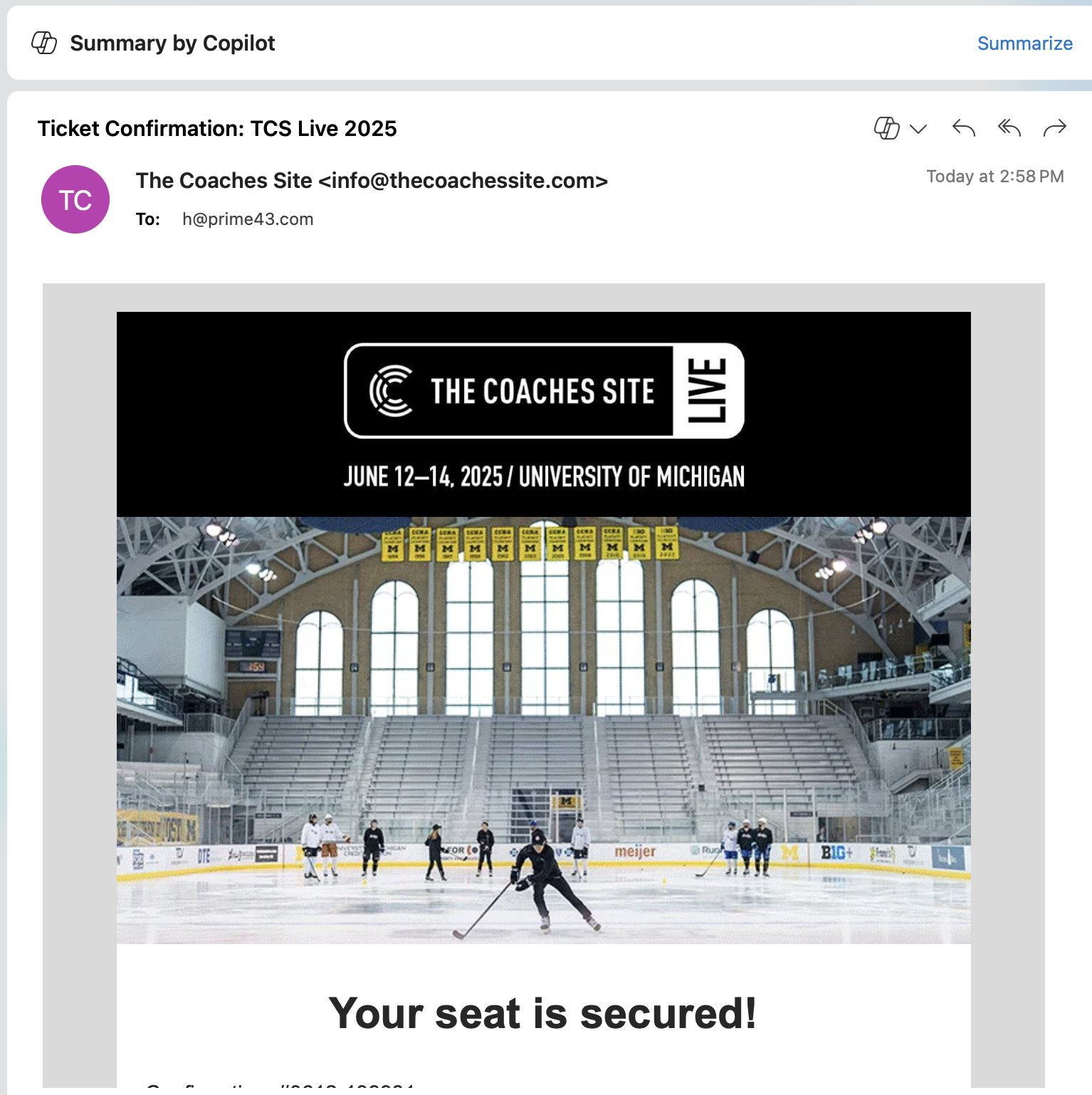The image size is (1092, 1095).
Task: Reply to the email using the single-arrow icon
Action: [964, 128]
